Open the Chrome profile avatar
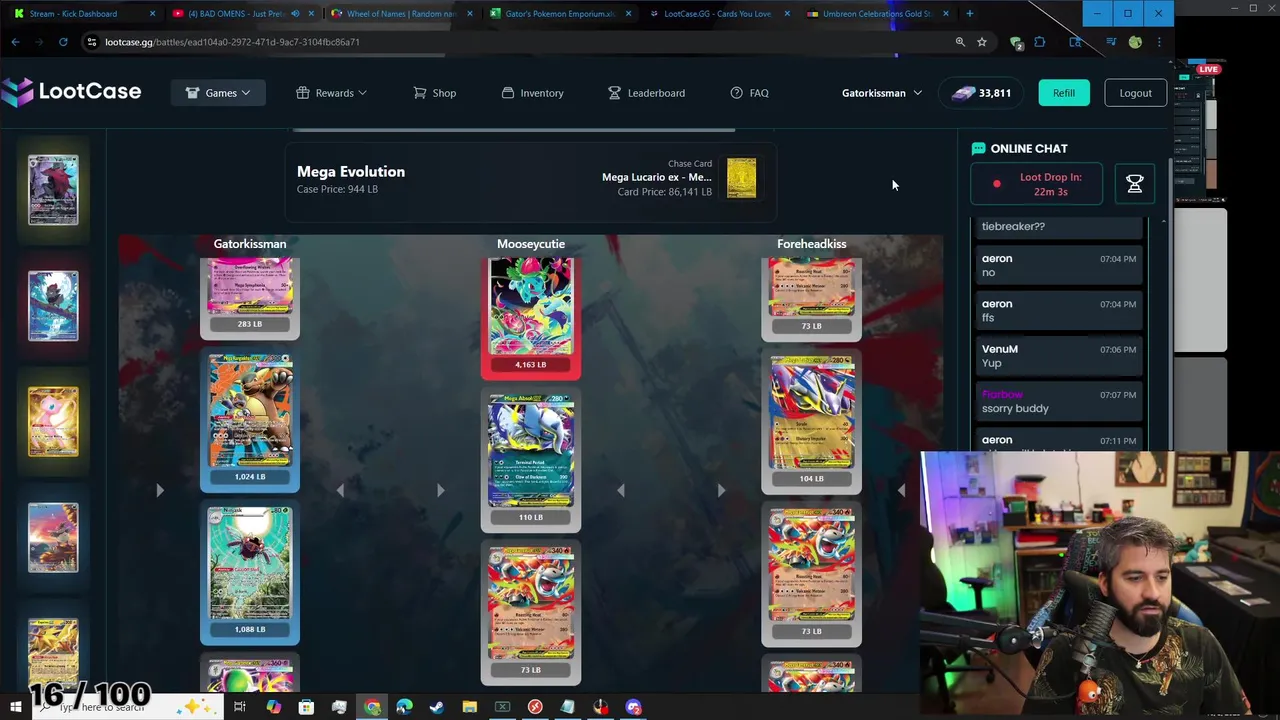1280x720 pixels. click(1135, 42)
